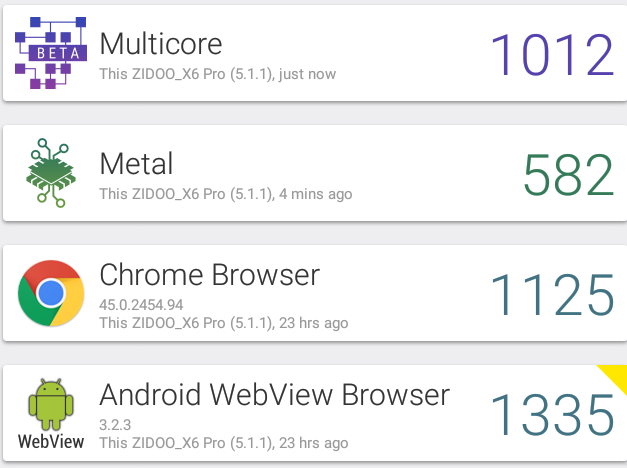Click the Chrome browser logo icon
Viewport: 627px width, 468px height.
point(51,293)
